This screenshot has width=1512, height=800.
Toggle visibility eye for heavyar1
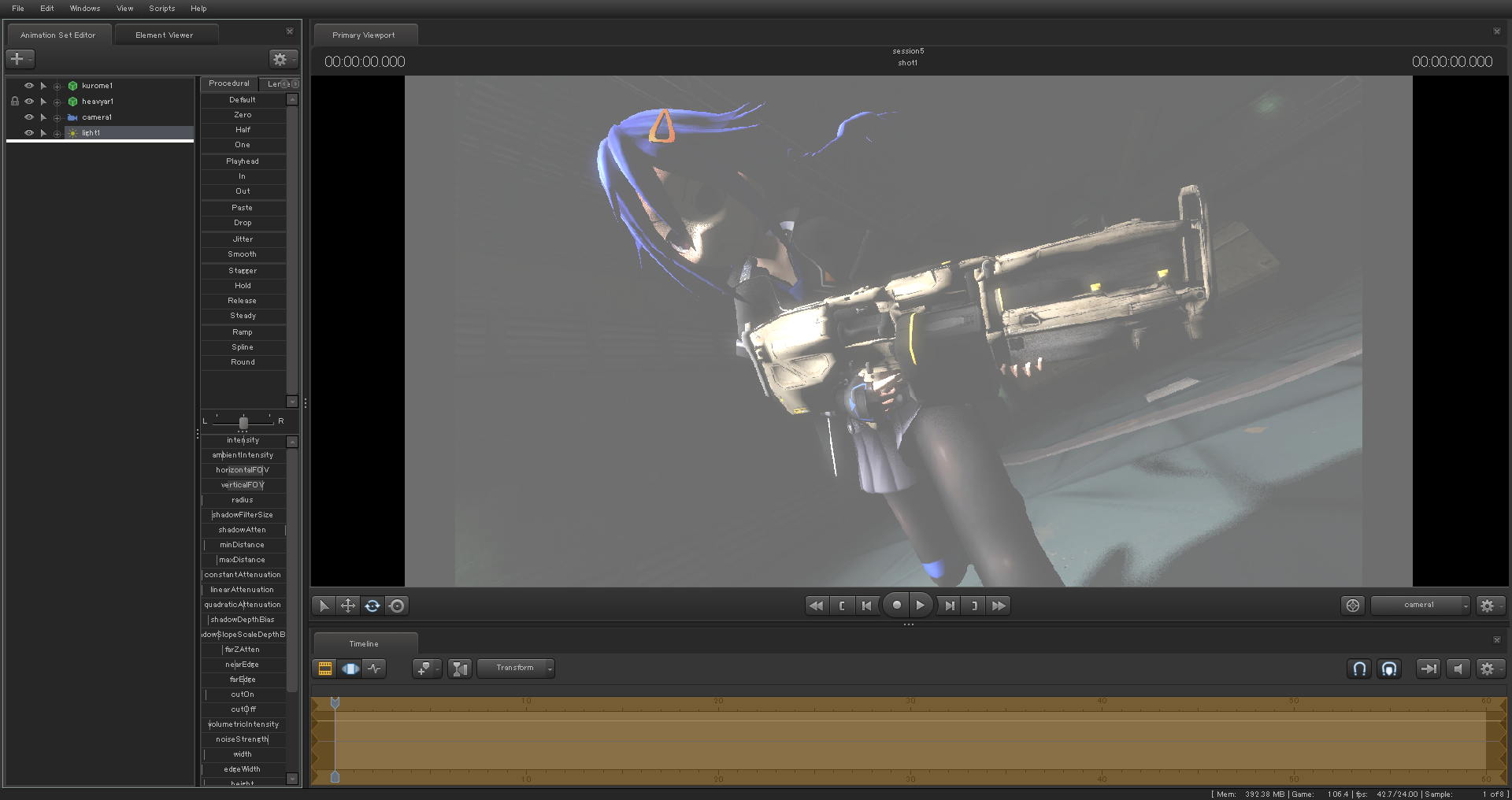(x=29, y=102)
